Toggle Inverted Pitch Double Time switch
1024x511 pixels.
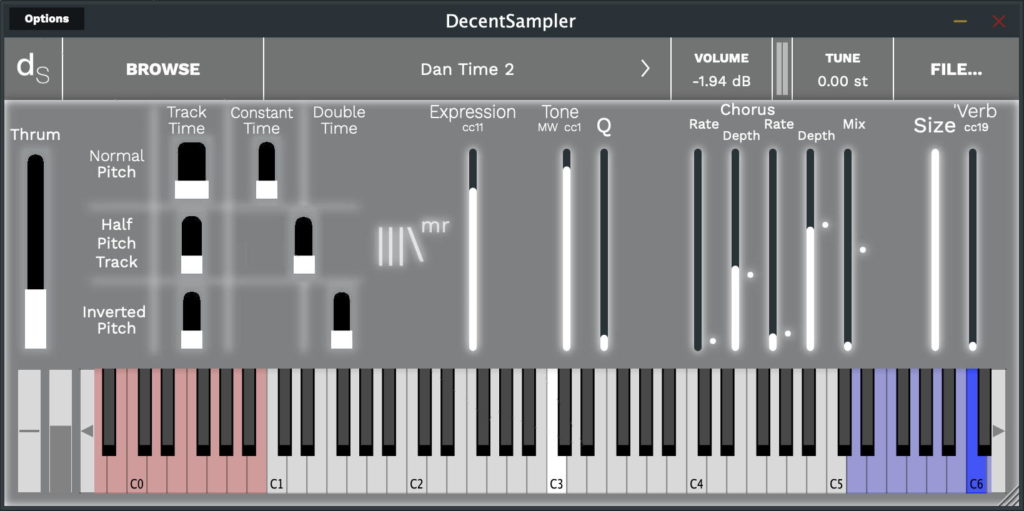(342, 320)
